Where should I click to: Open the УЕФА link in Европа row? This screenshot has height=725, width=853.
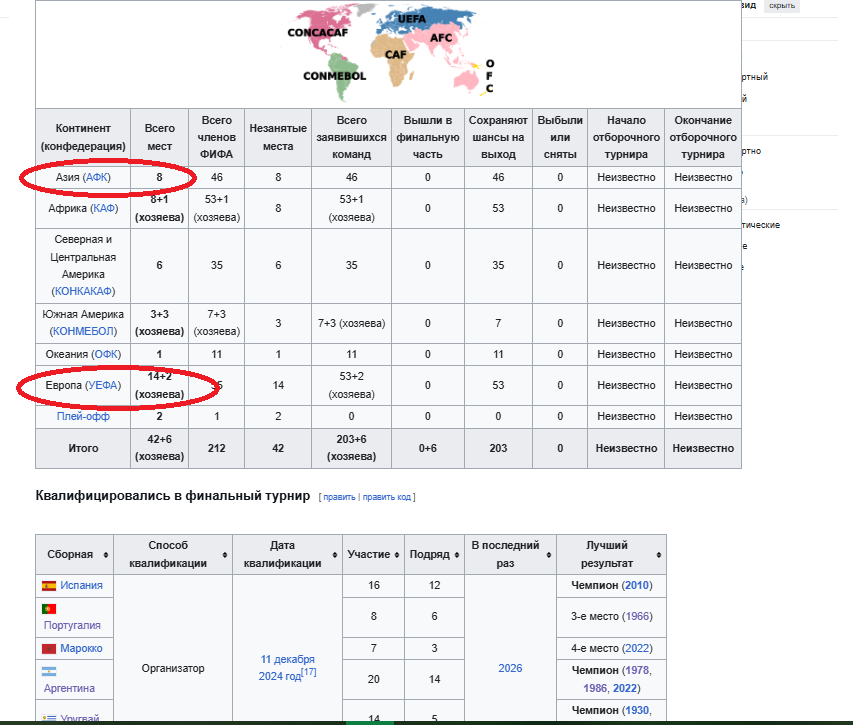(103, 385)
